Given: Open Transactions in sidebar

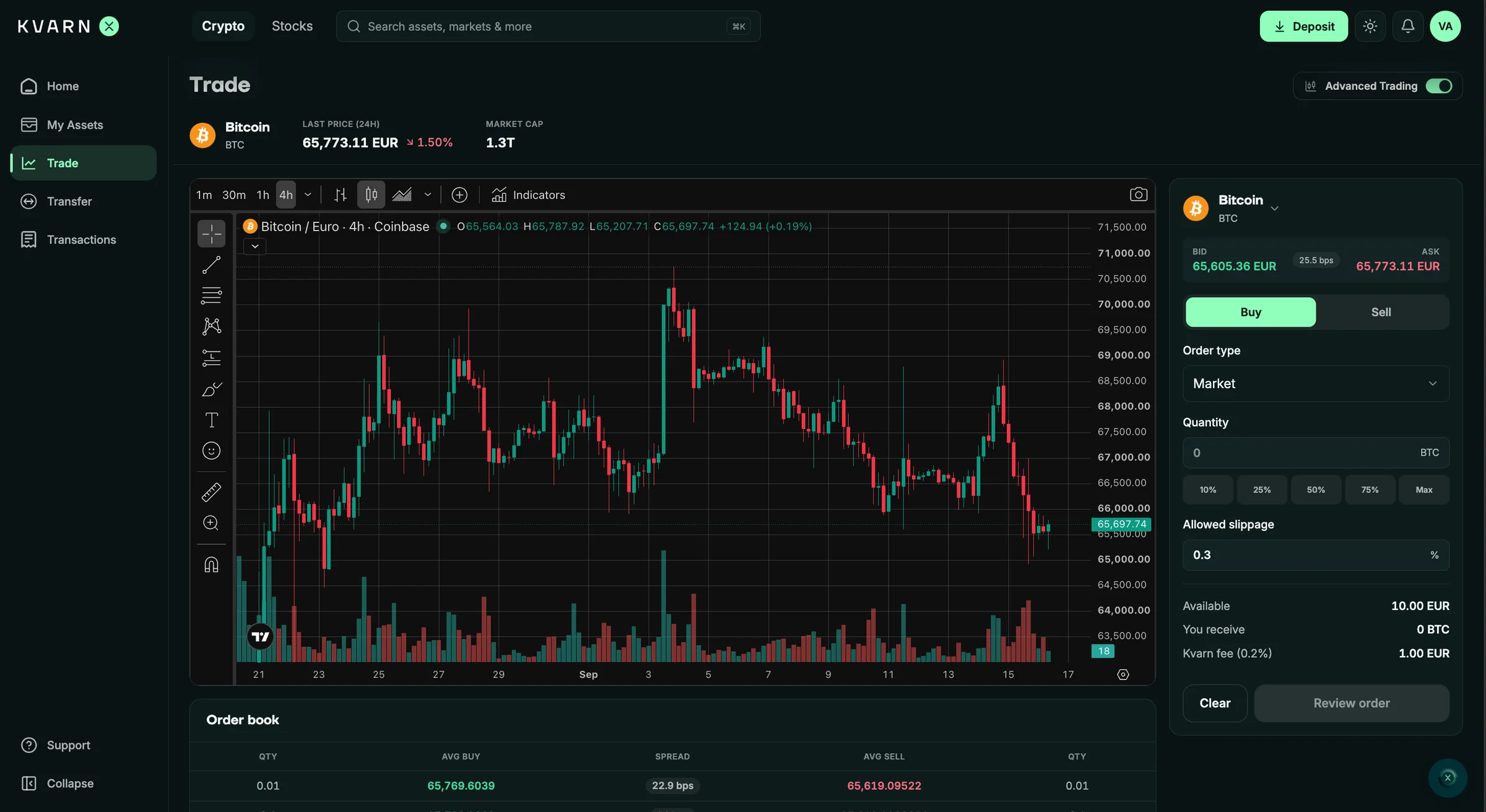Looking at the screenshot, I should [83, 240].
